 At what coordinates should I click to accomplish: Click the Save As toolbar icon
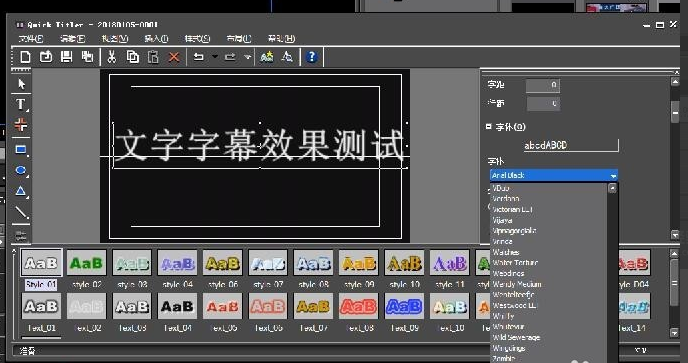click(x=88, y=57)
